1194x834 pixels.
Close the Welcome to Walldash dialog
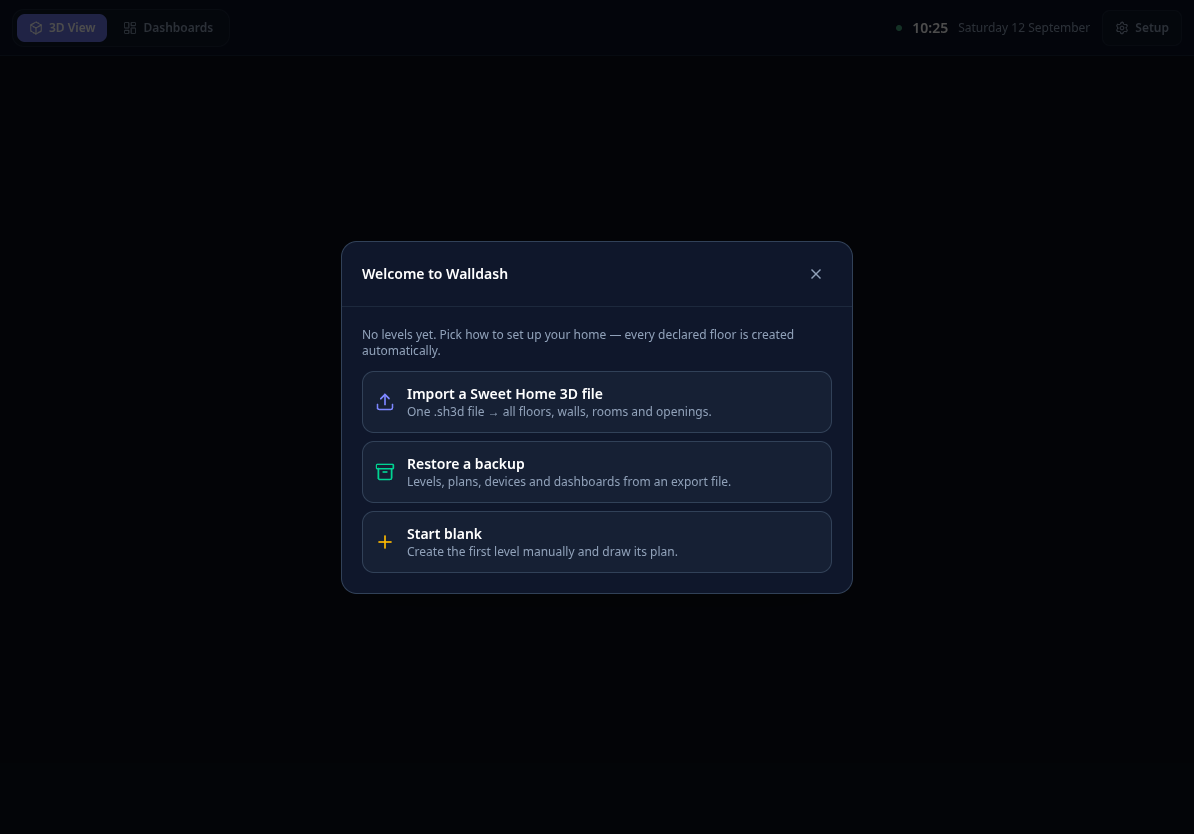pyautogui.click(x=816, y=274)
